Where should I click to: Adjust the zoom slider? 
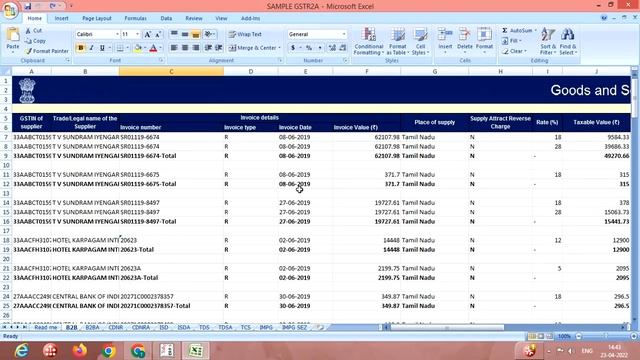(x=606, y=336)
